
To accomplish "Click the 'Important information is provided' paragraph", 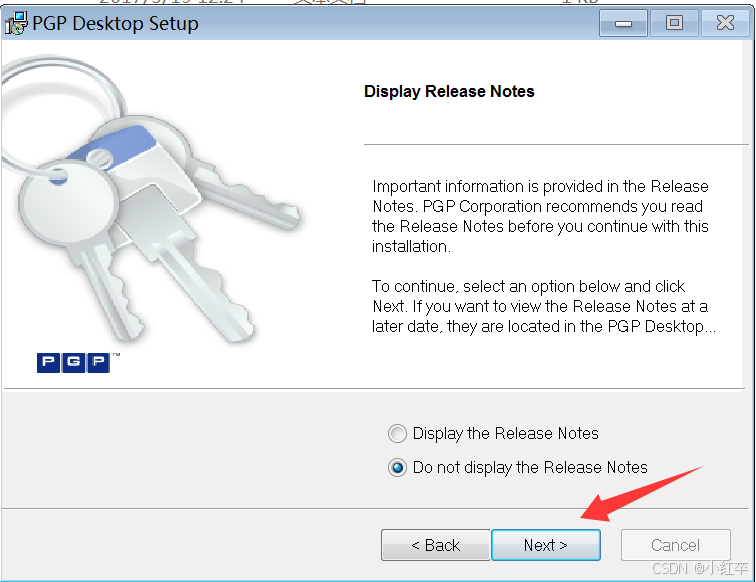I will pyautogui.click(x=540, y=217).
